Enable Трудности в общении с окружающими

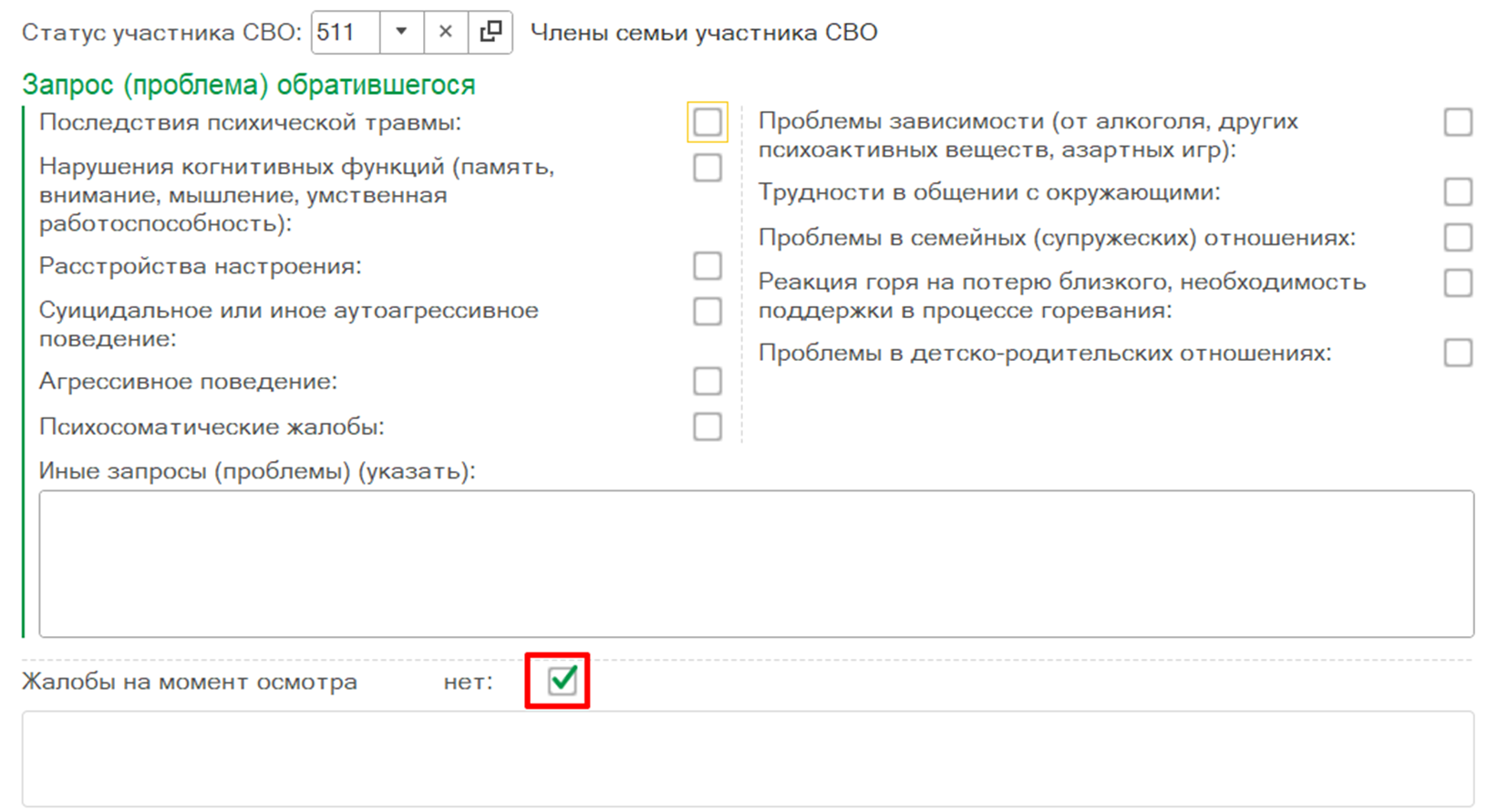(x=1458, y=192)
